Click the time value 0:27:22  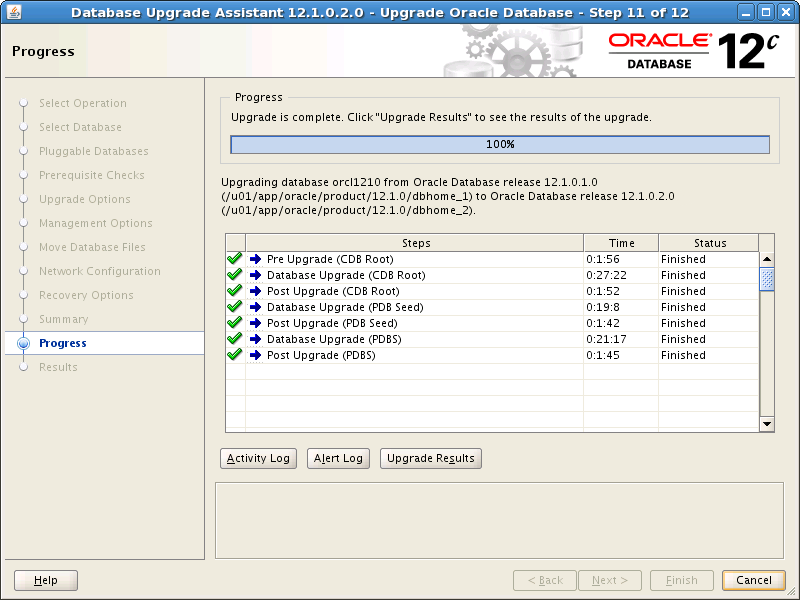point(606,276)
